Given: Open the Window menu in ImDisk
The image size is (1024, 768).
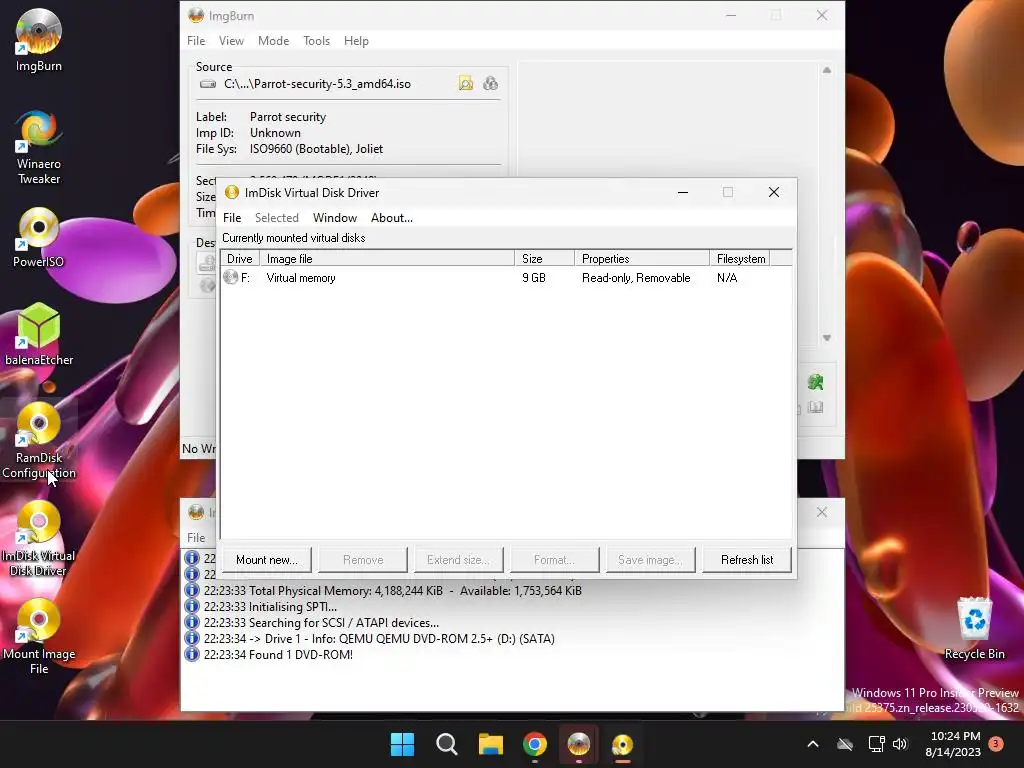Looking at the screenshot, I should (x=335, y=218).
